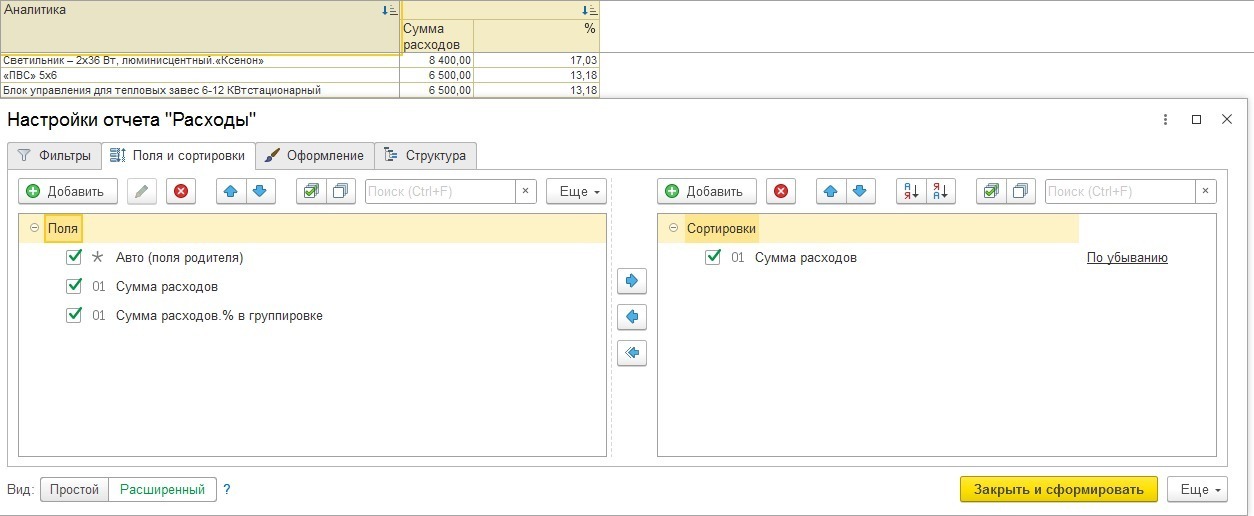Collapse the Поля tree group
Screen dimensions: 1254x516
pos(34,228)
